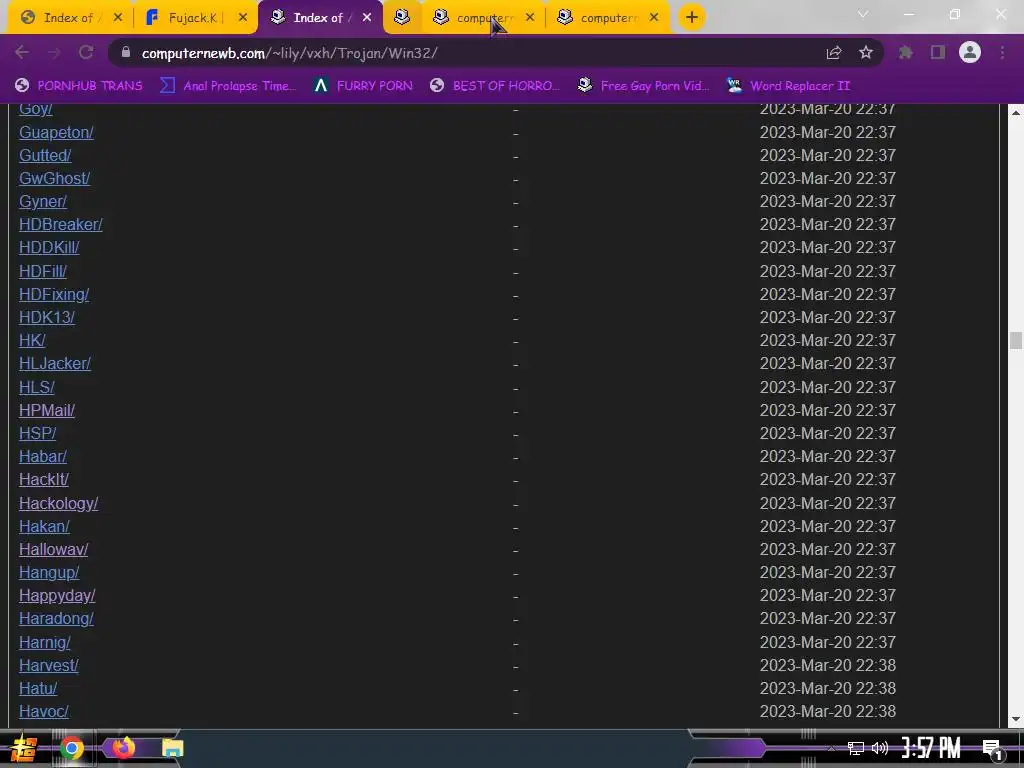Open the HDK13/ directory
Viewport: 1024px width, 768px height.
tap(46, 317)
